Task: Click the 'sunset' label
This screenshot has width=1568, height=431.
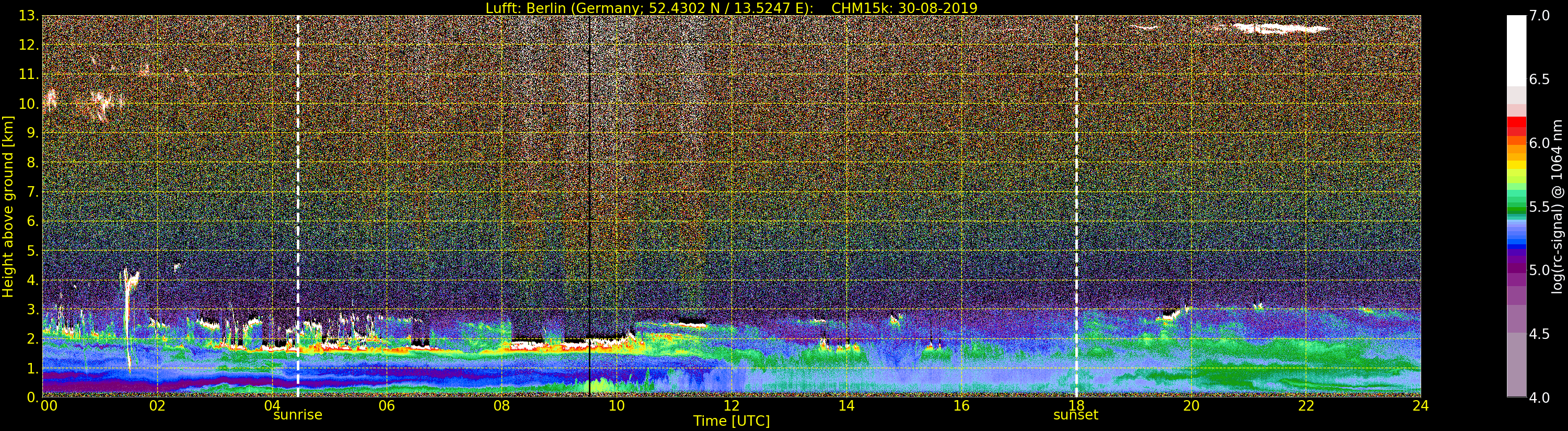Action: coord(1076,415)
